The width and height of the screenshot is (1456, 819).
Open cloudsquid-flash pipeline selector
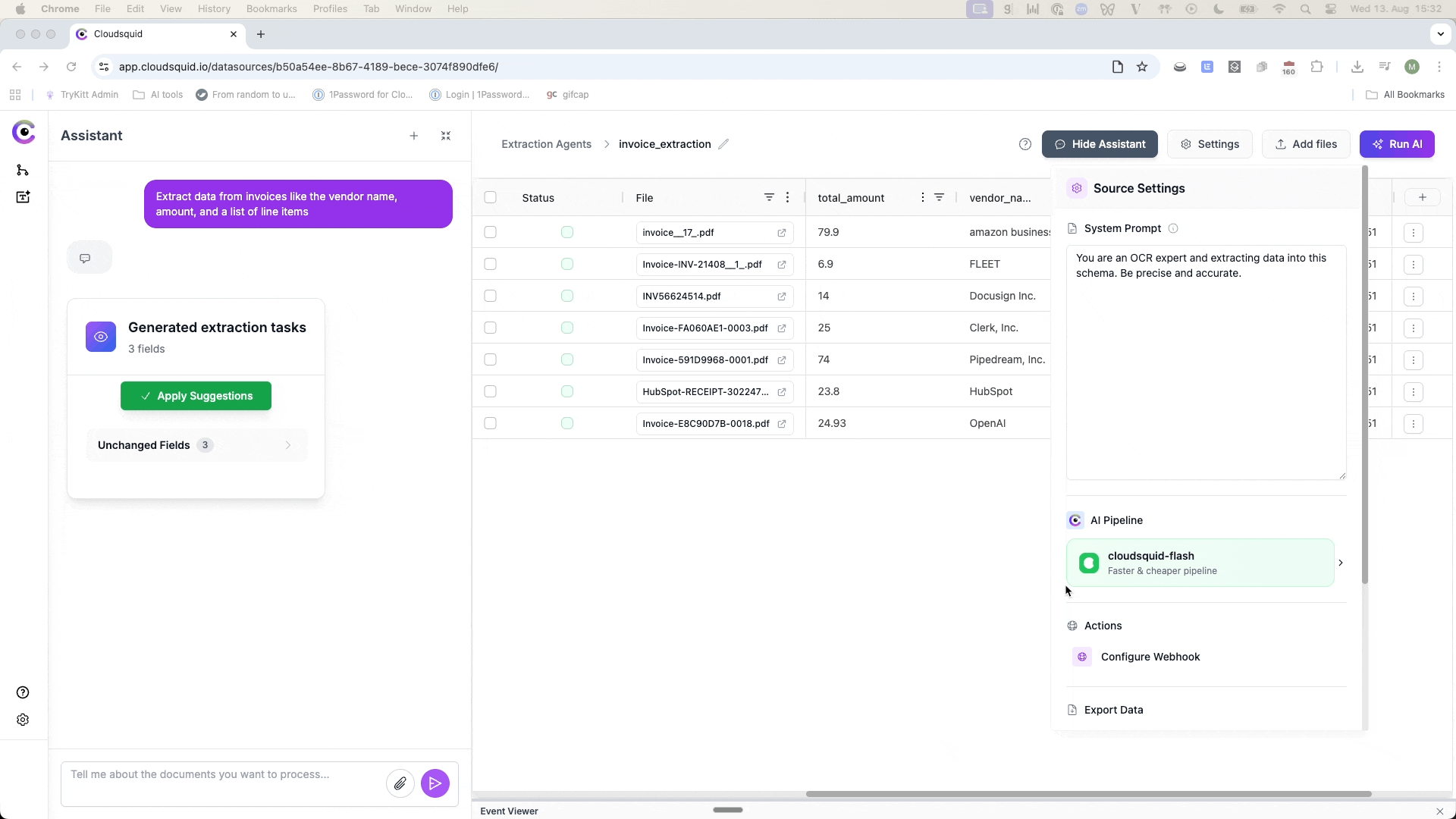[x=1200, y=563]
